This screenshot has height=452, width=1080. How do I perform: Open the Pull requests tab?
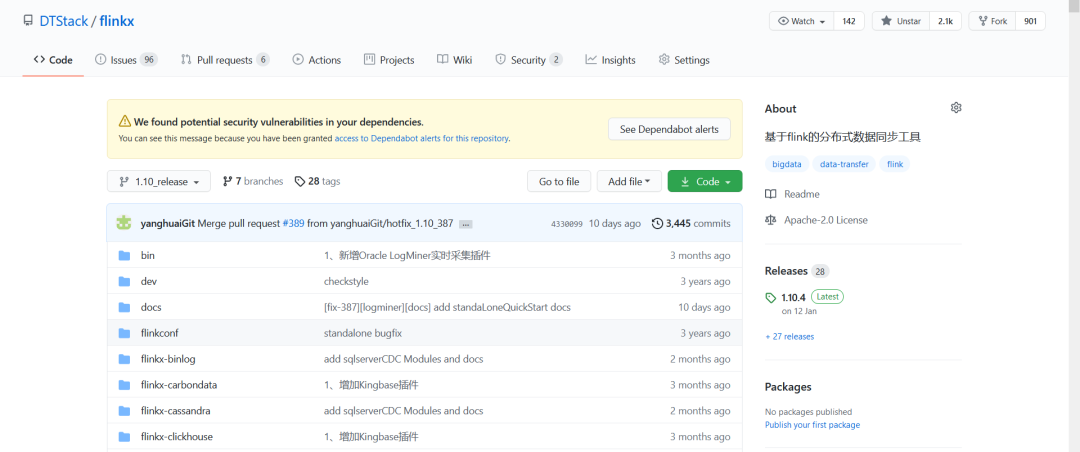(x=224, y=60)
